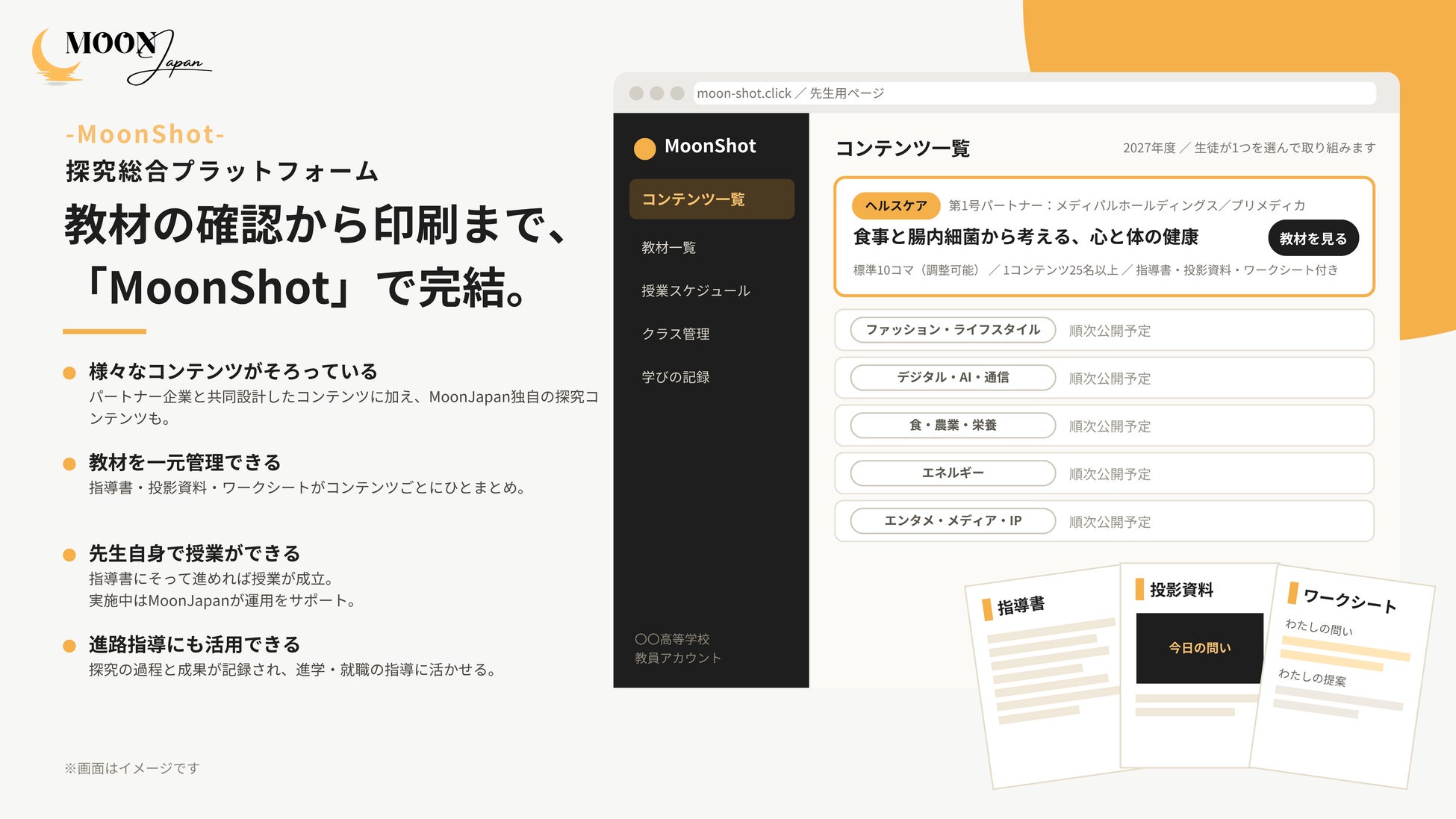Select the デジタル・AI・通信 category pill
Image resolution: width=1456 pixels, height=819 pixels.
pos(953,378)
